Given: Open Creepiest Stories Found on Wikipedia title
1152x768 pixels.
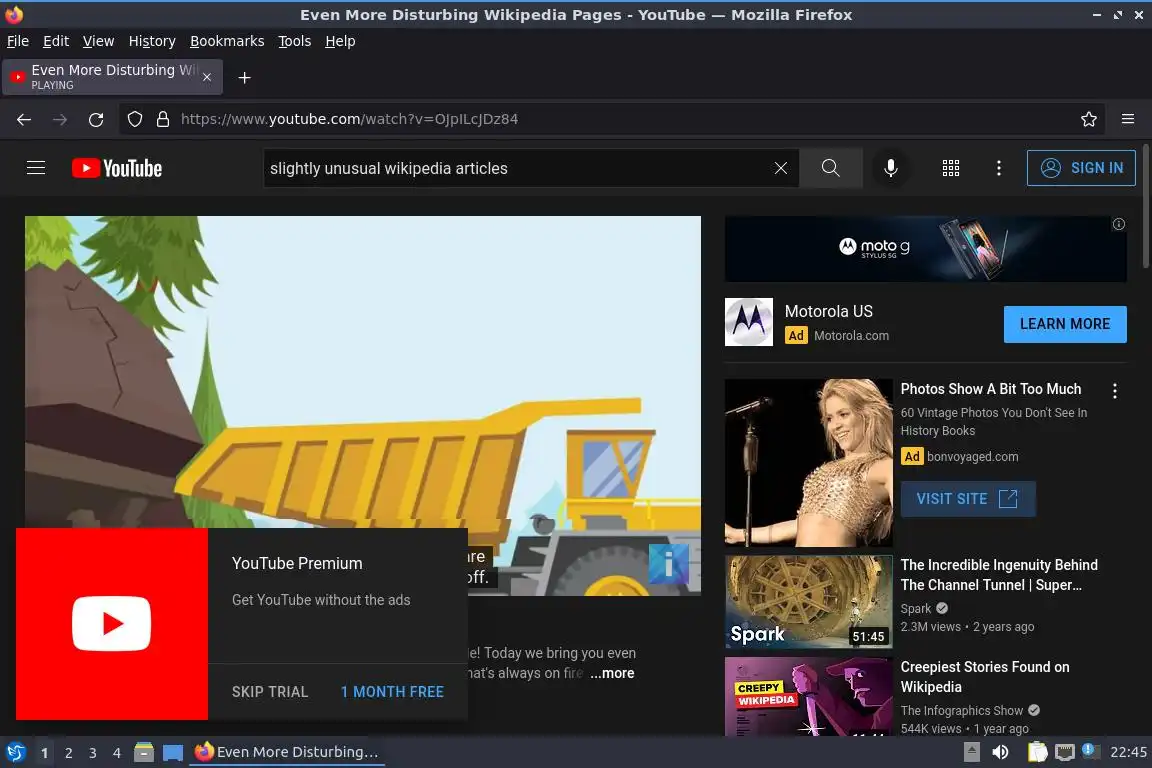Looking at the screenshot, I should pyautogui.click(x=984, y=677).
